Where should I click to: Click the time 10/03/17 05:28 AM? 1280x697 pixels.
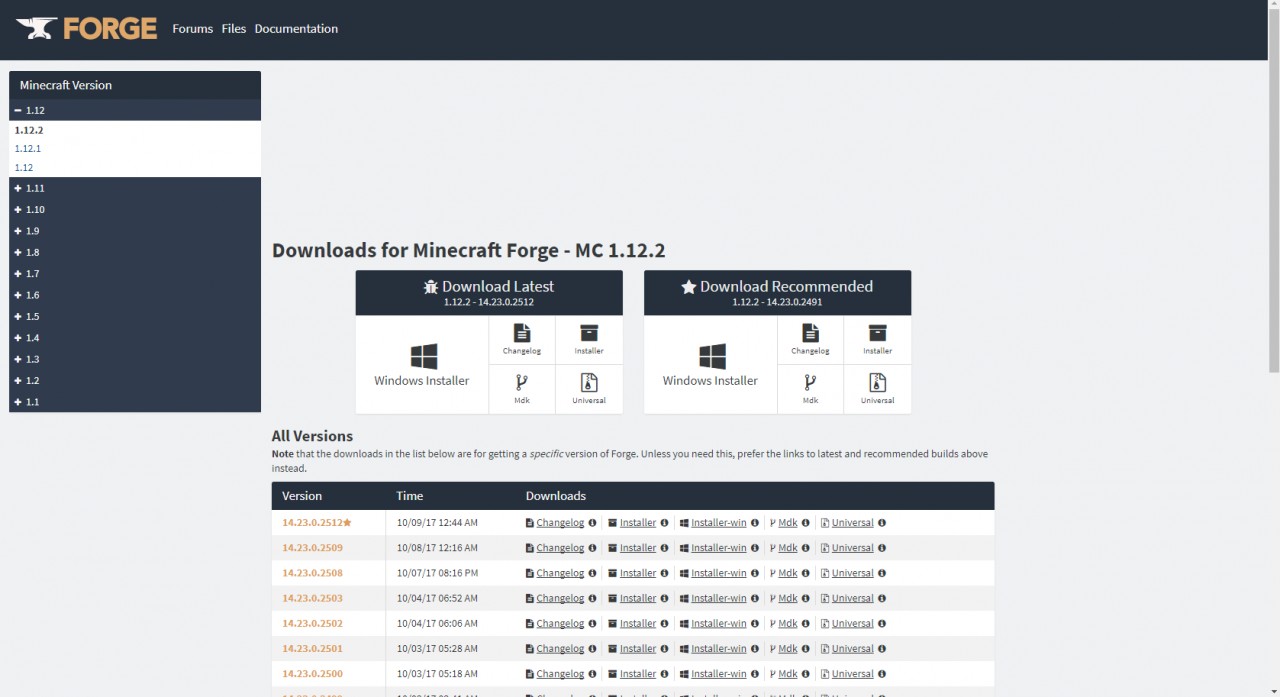(x=437, y=649)
